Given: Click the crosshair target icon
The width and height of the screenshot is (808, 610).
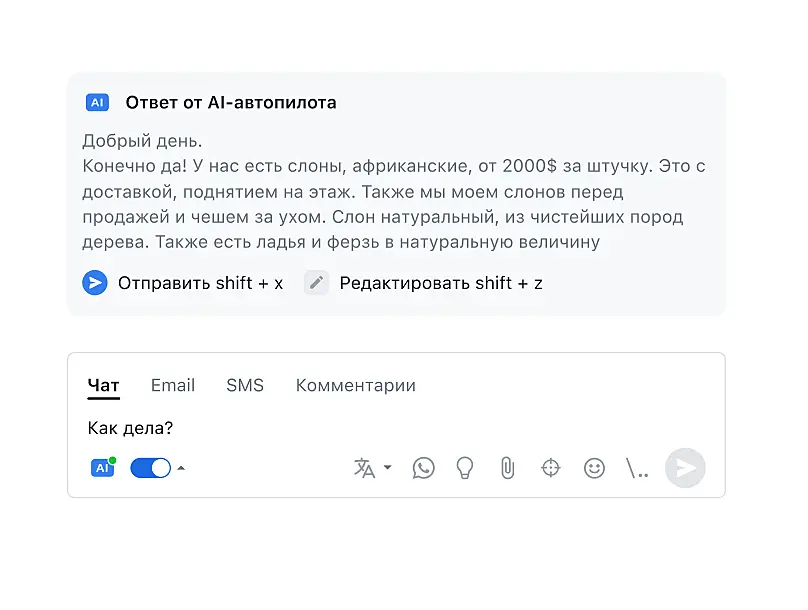Looking at the screenshot, I should click(x=550, y=467).
